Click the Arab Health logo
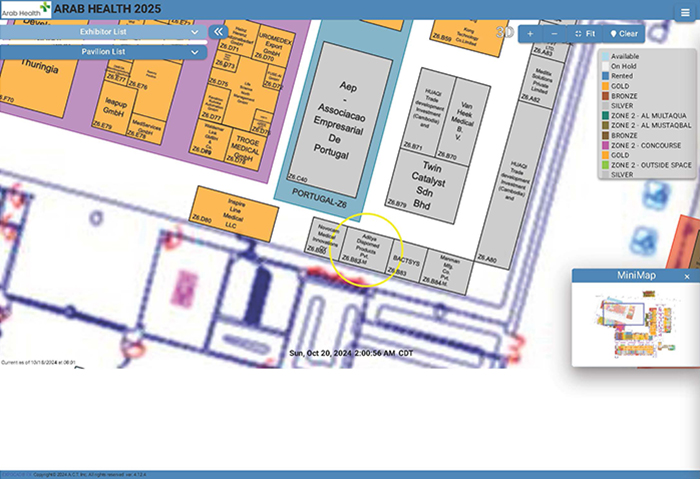Image resolution: width=700 pixels, height=479 pixels. 26,9
